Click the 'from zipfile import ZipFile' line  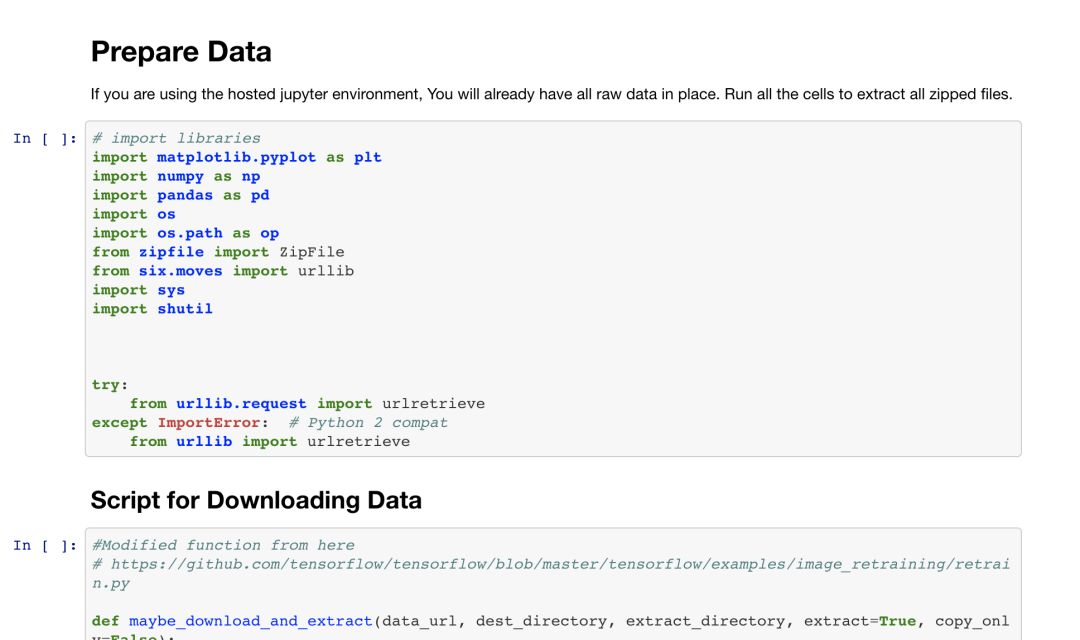218,252
